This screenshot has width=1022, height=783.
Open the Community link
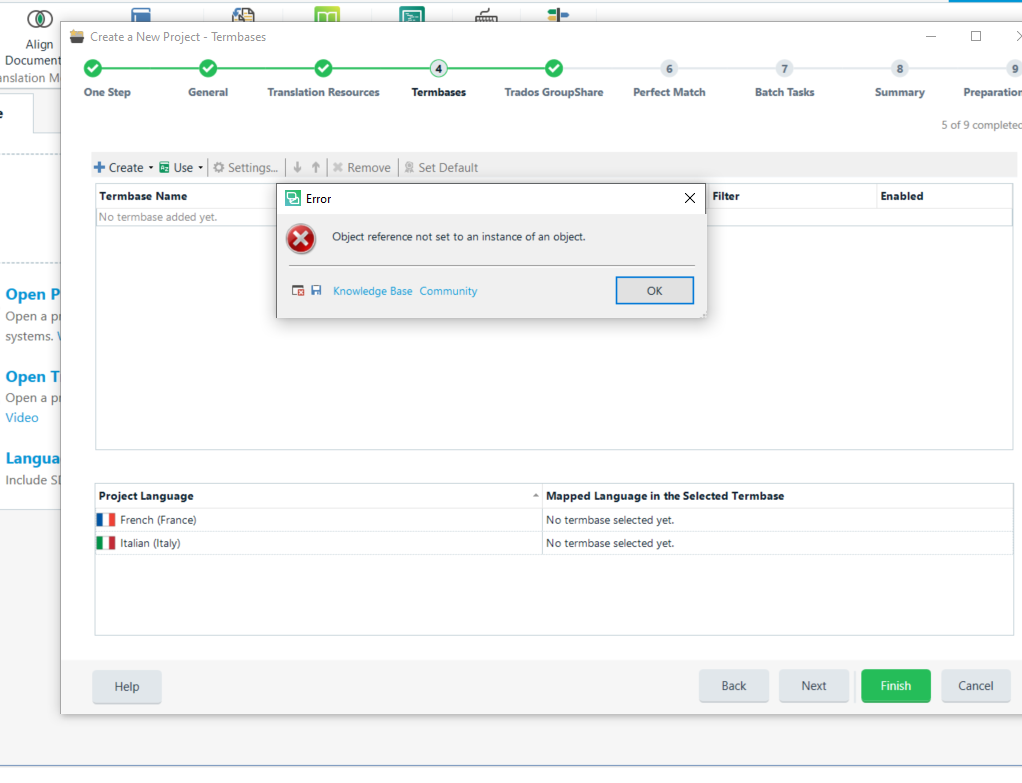(448, 291)
